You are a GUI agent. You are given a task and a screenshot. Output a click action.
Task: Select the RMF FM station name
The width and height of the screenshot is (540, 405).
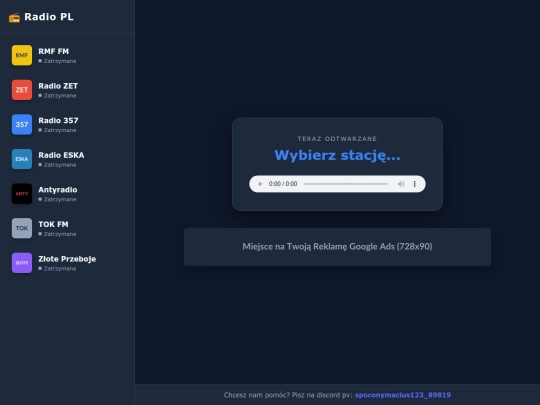(53, 51)
